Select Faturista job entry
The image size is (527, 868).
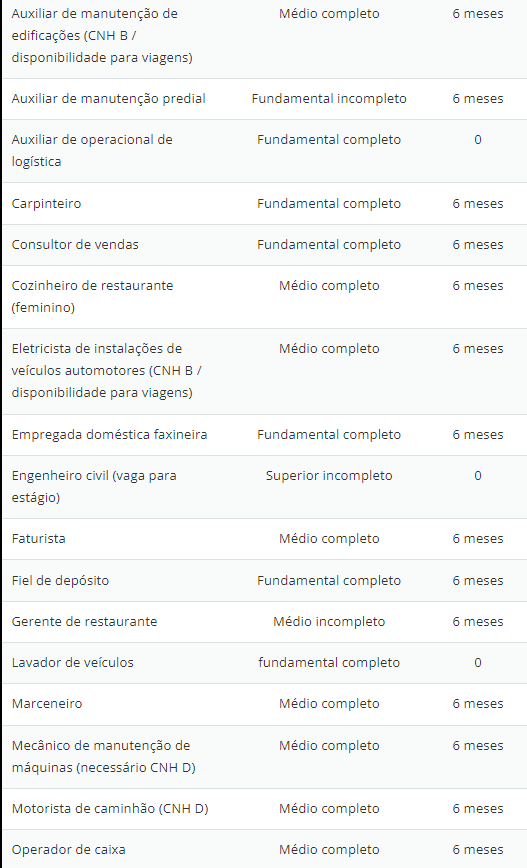pyautogui.click(x=265, y=539)
